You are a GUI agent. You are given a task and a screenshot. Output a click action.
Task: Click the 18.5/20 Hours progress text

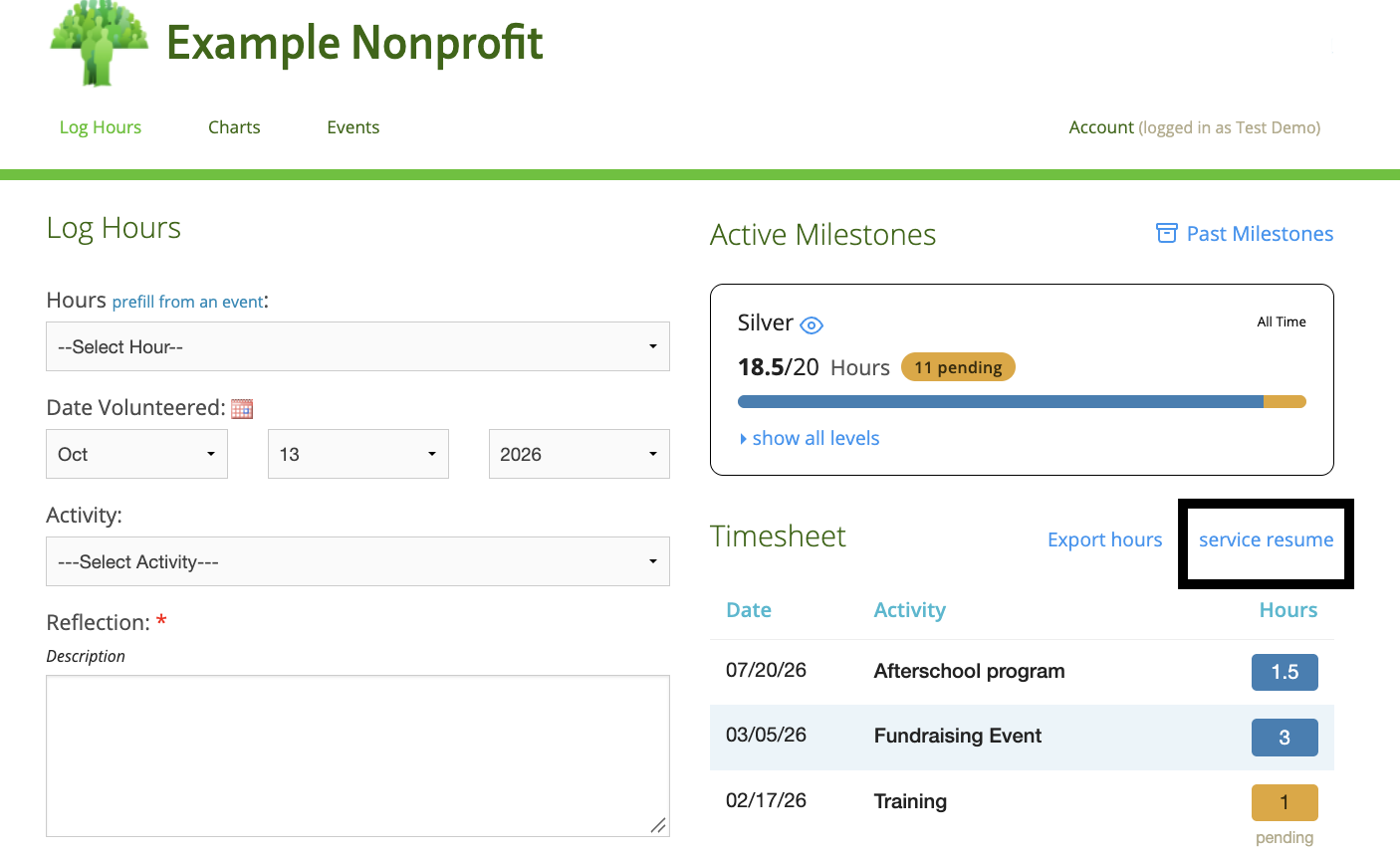(x=814, y=367)
